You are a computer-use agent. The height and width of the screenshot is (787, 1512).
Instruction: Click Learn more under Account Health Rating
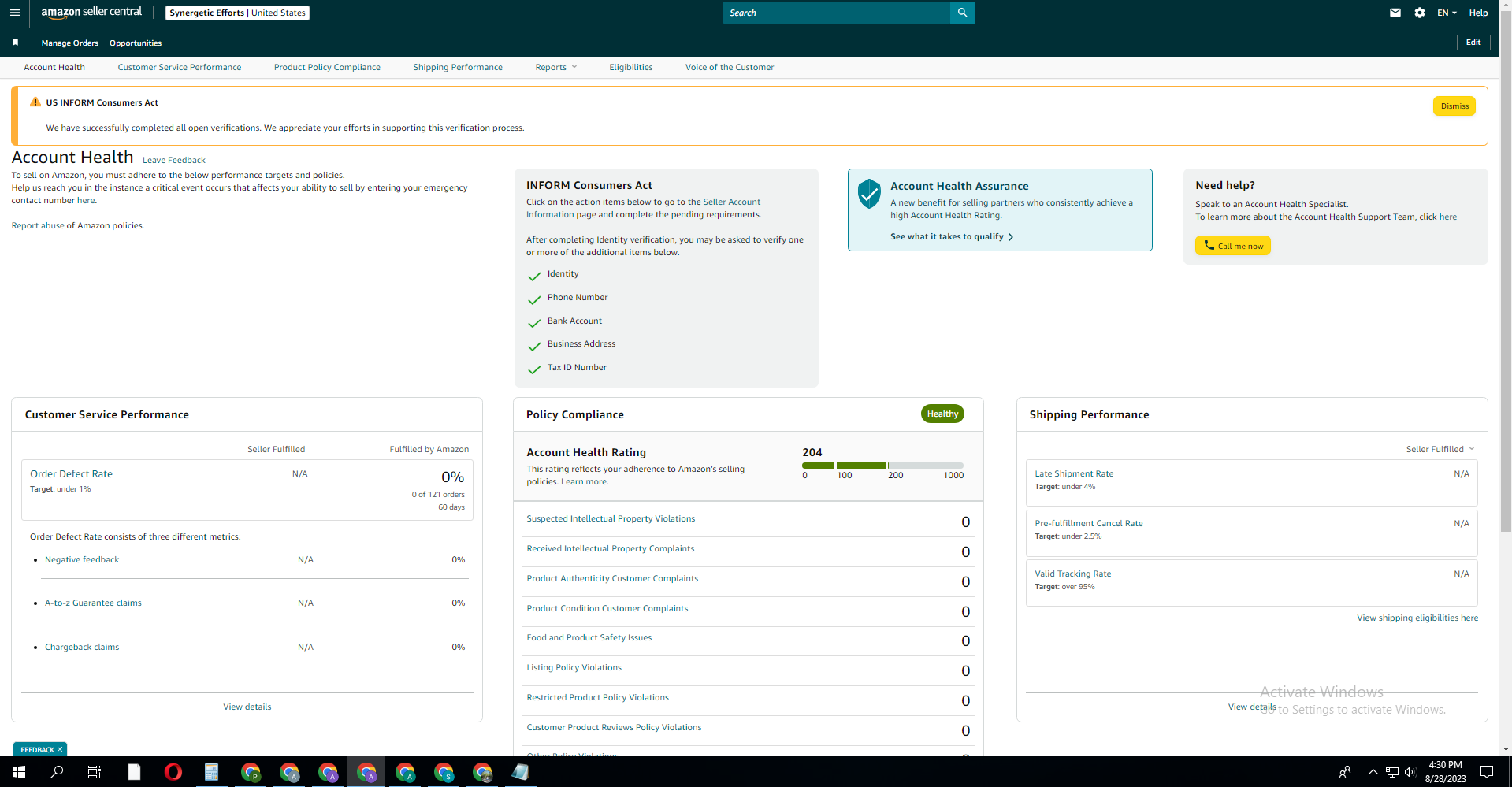tap(584, 481)
